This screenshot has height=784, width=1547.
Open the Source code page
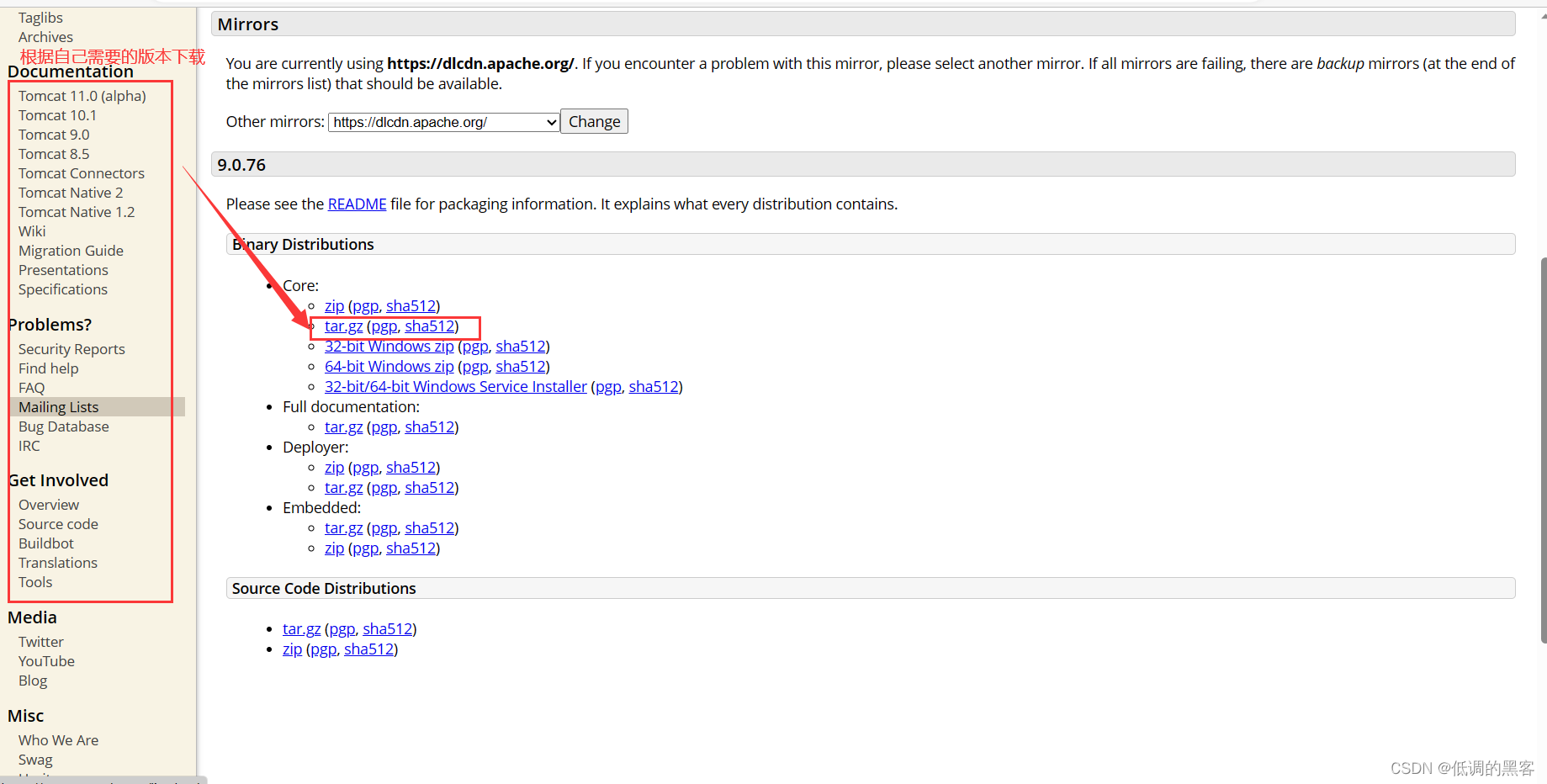click(x=58, y=524)
